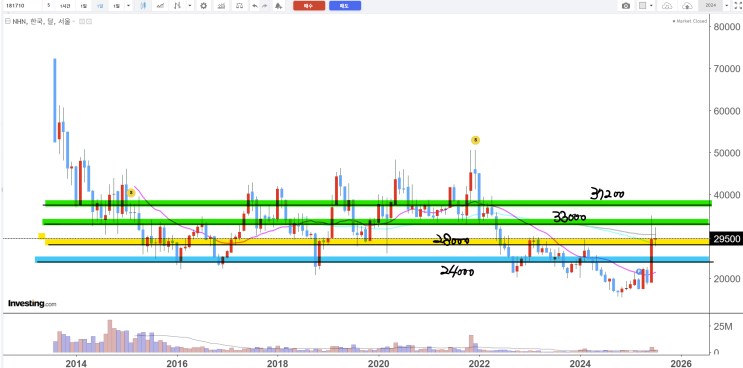Viewport: 743px width, 368px height.
Task: Select the bars chart style icon
Action: 178,6
